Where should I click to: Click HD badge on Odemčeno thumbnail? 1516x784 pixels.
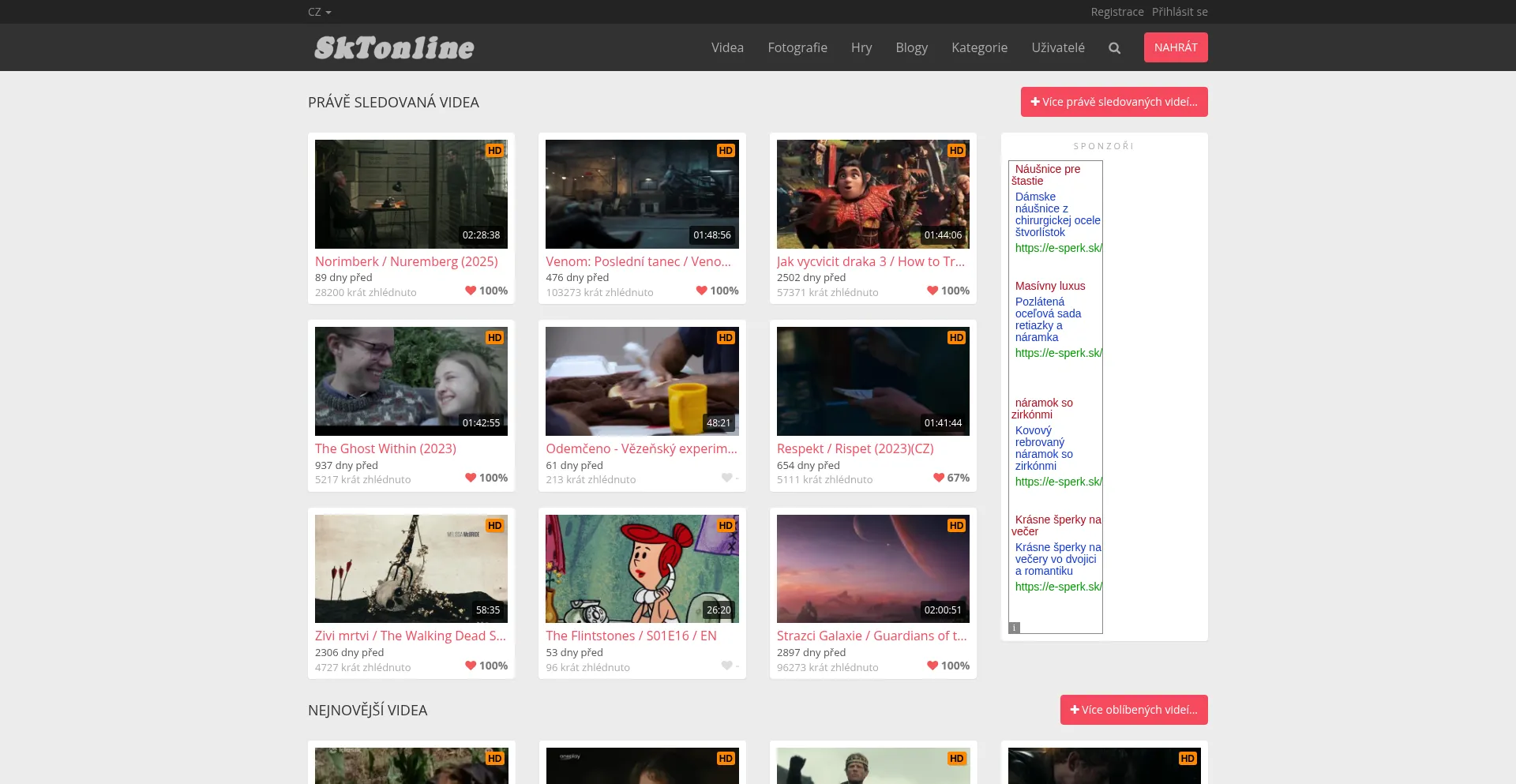click(726, 338)
